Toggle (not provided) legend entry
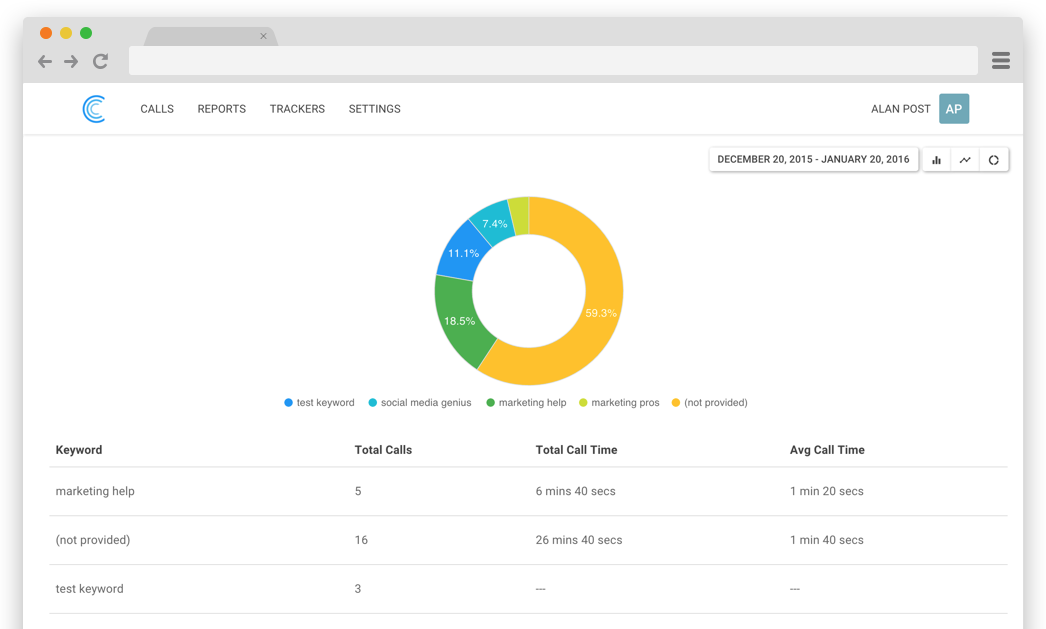1046x629 pixels. 709,403
